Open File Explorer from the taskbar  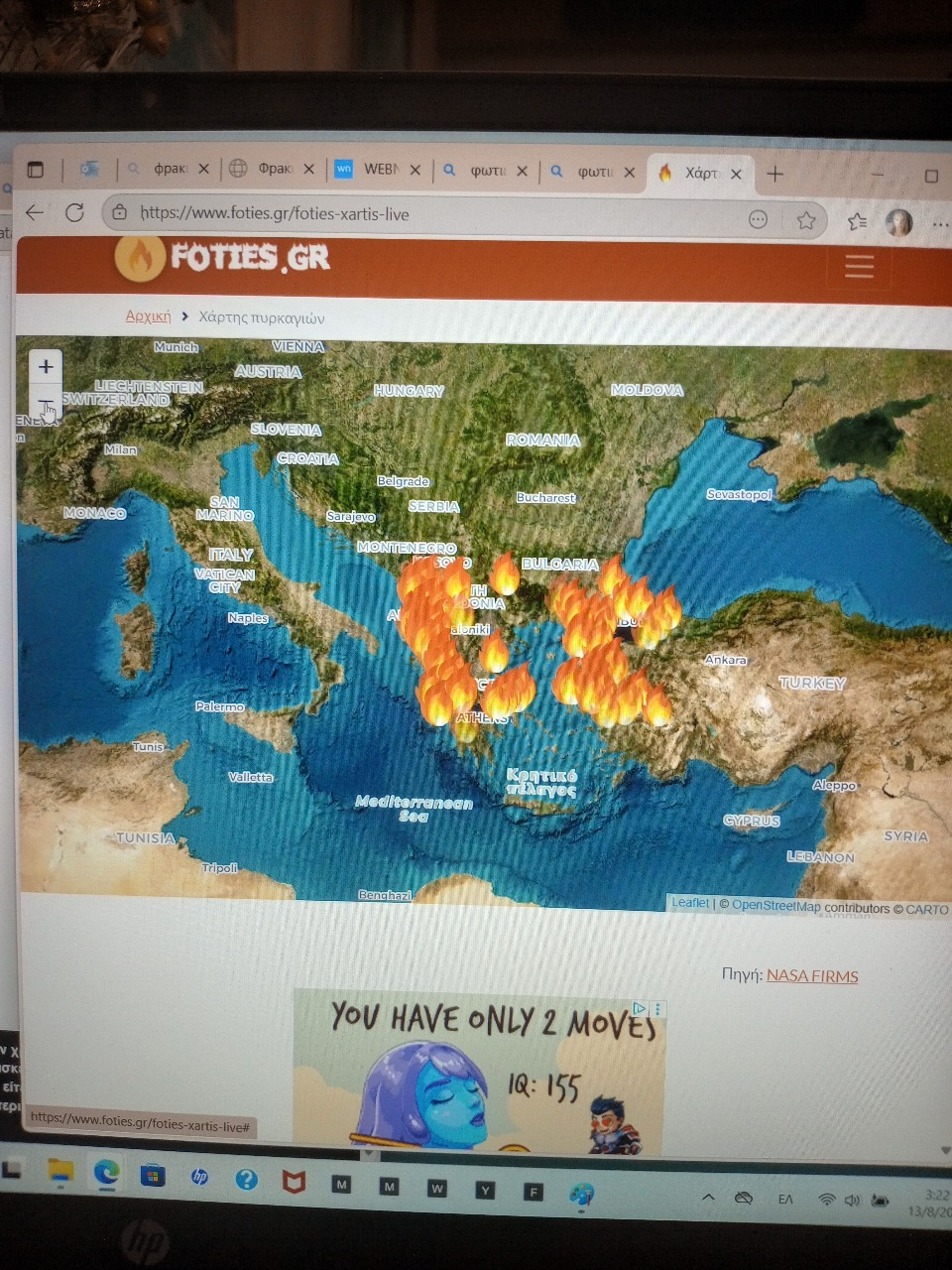(61, 1173)
